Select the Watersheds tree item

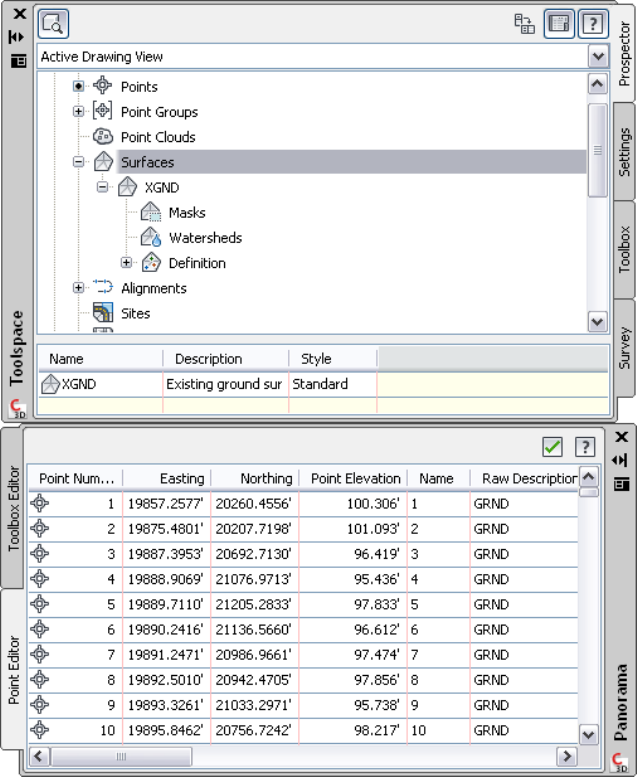tap(205, 238)
